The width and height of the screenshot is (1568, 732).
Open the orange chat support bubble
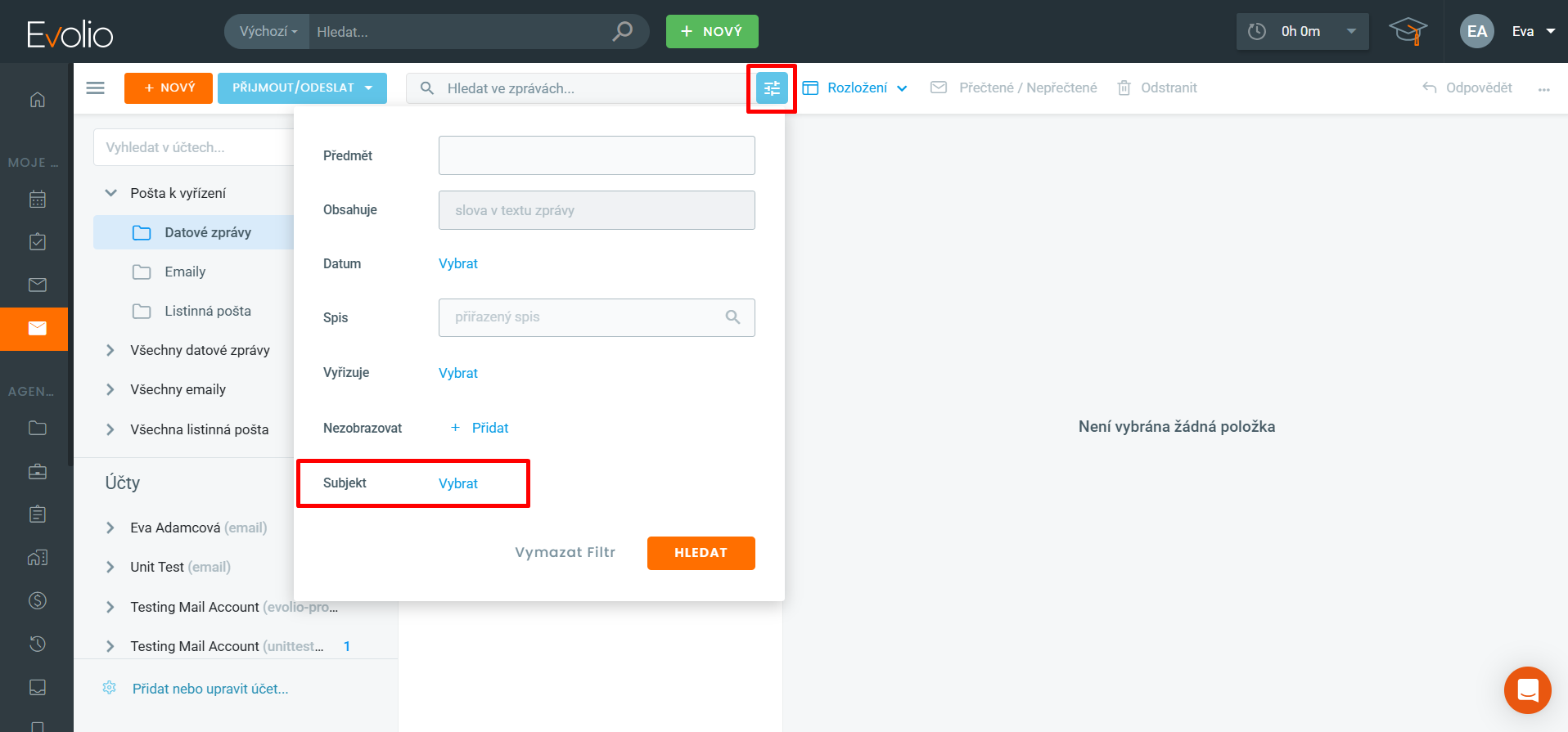pyautogui.click(x=1527, y=690)
